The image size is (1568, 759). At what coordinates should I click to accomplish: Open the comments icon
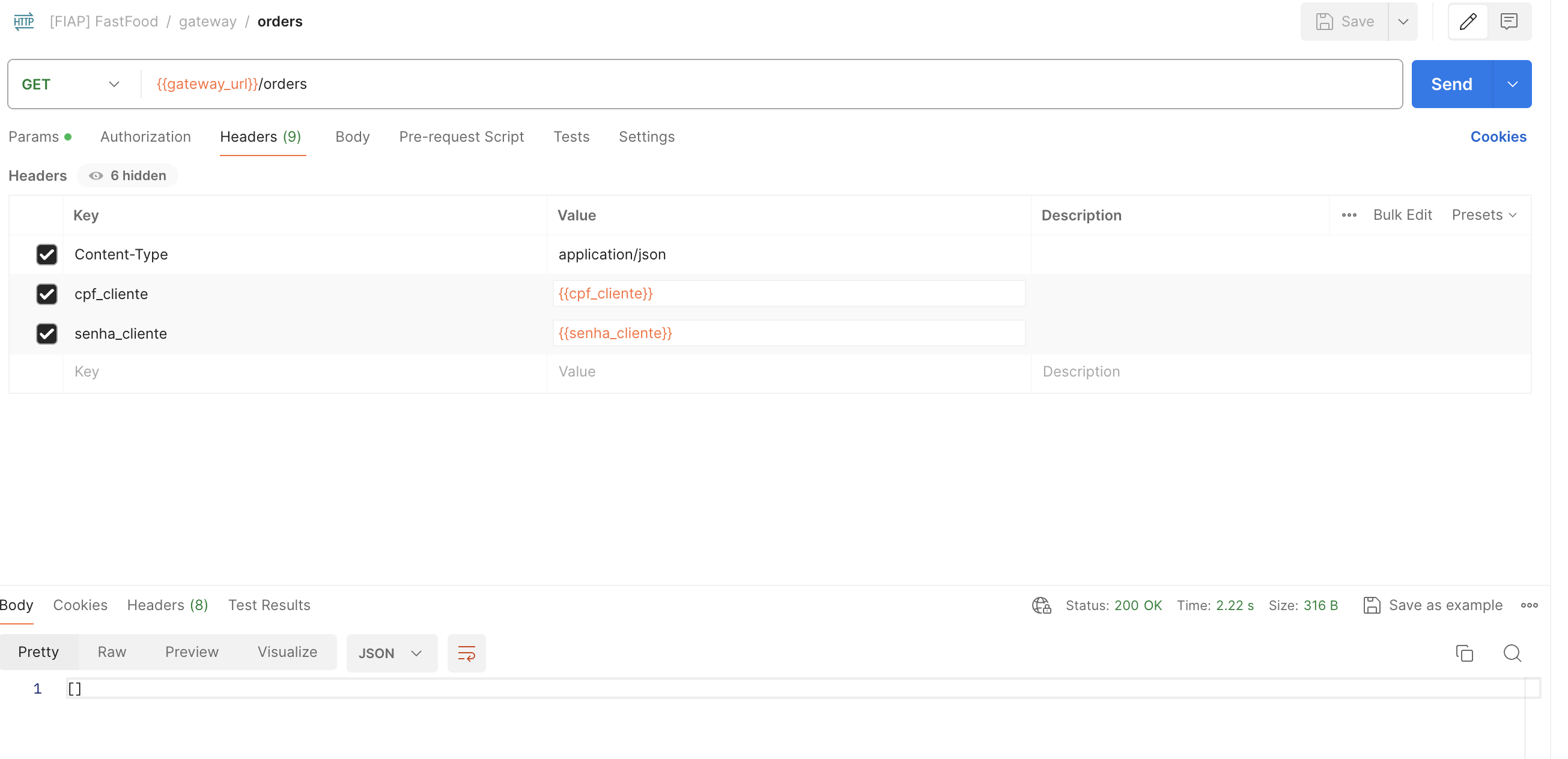(1509, 22)
